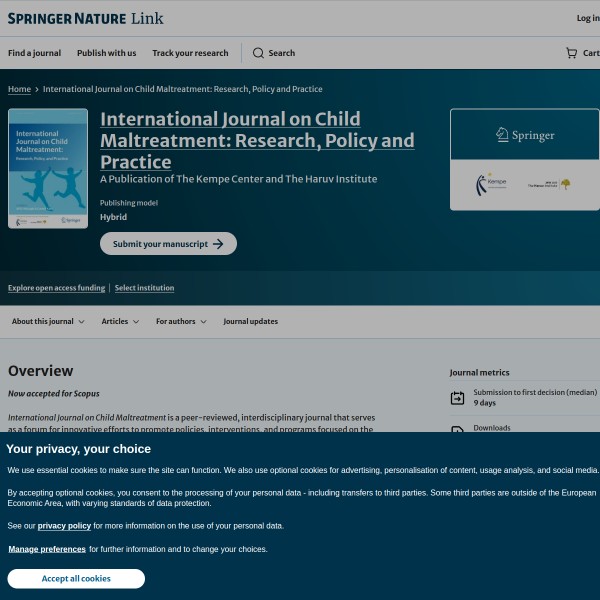
Task: Go to Track your research
Action: (x=190, y=53)
